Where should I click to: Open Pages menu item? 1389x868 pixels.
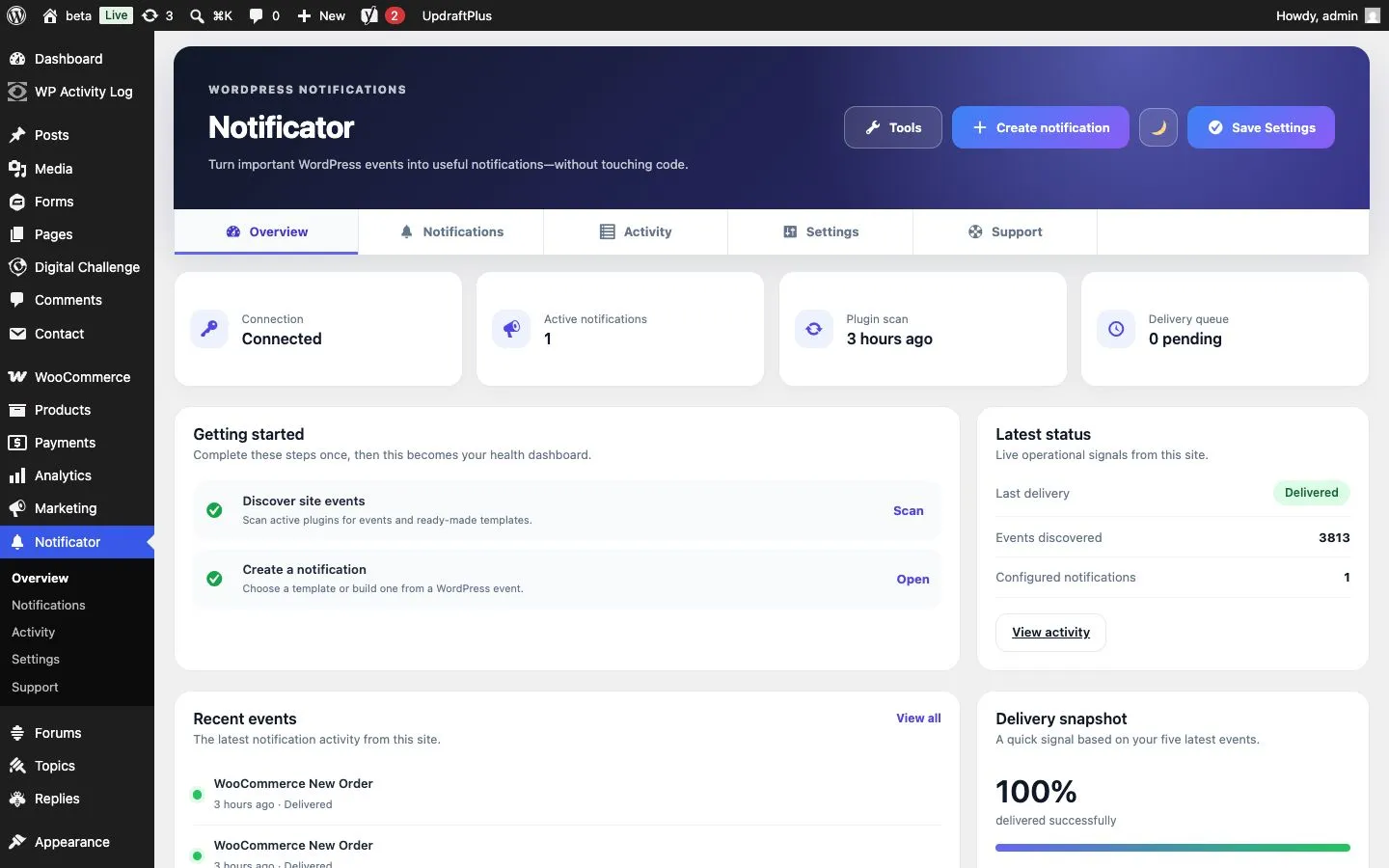point(77,234)
